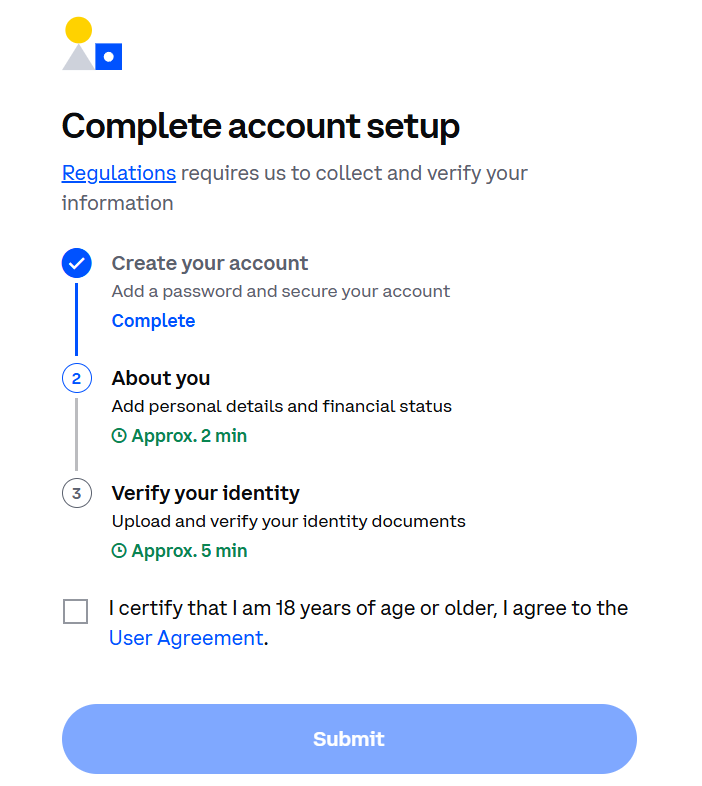
Task: Click the clock icon beside Approx. 5 min
Action: [119, 551]
